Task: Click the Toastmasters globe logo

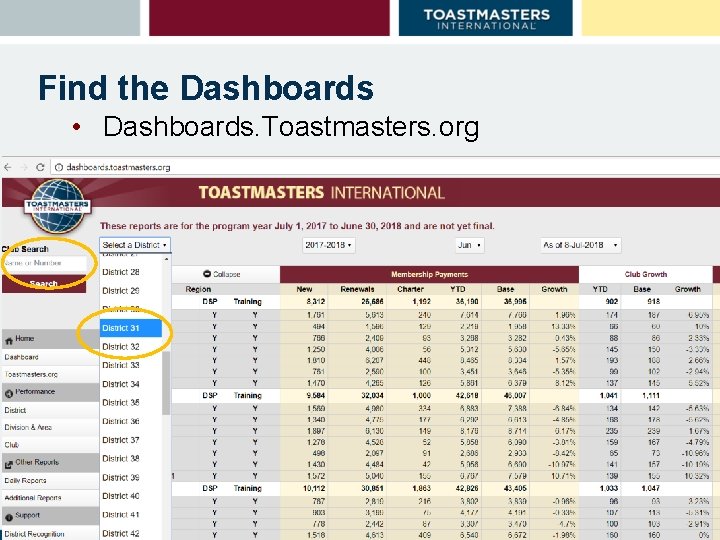Action: (58, 207)
